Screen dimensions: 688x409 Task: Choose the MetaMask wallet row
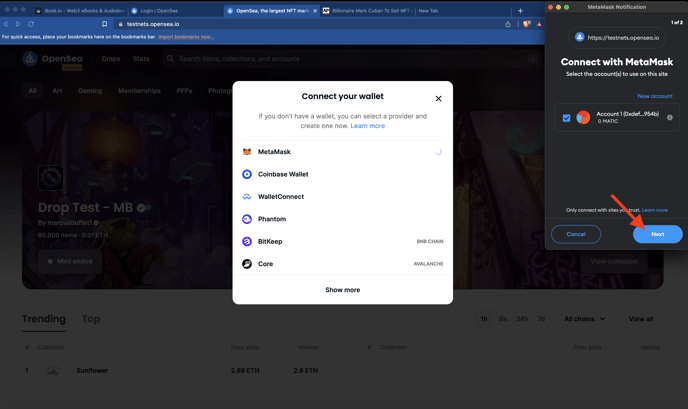pyautogui.click(x=343, y=152)
